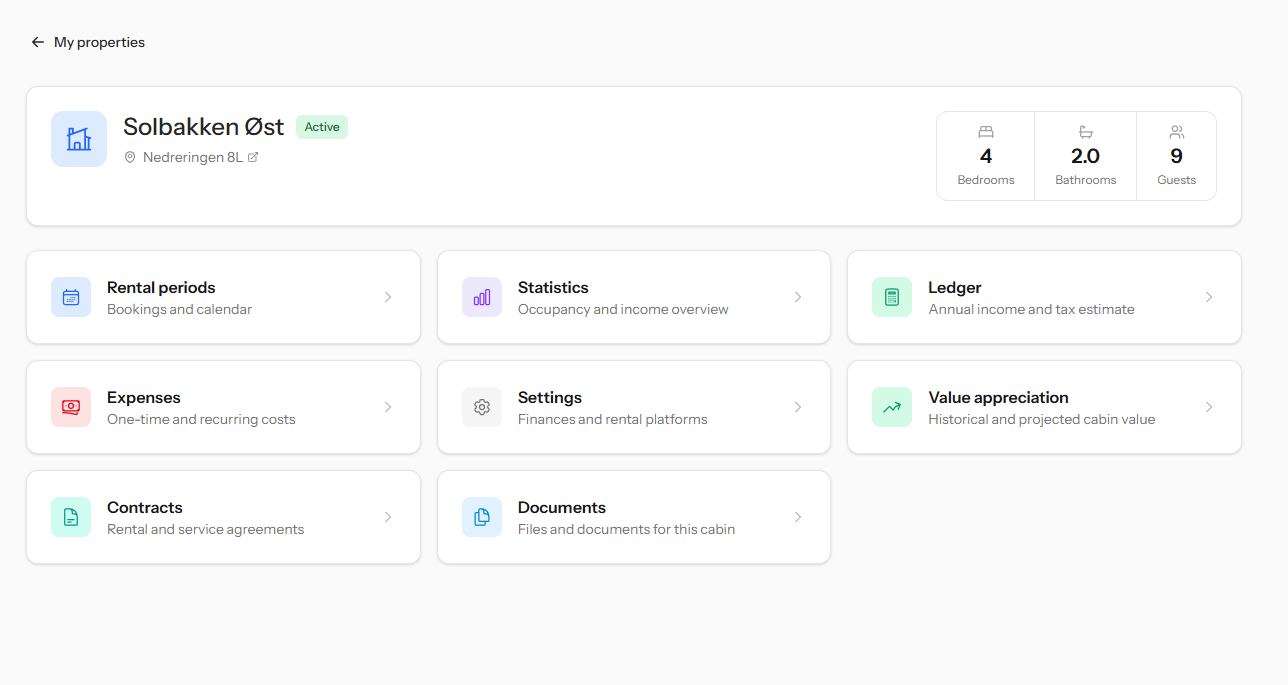This screenshot has width=1288, height=685.
Task: Click the people icon above Guests
Action: point(1177,132)
